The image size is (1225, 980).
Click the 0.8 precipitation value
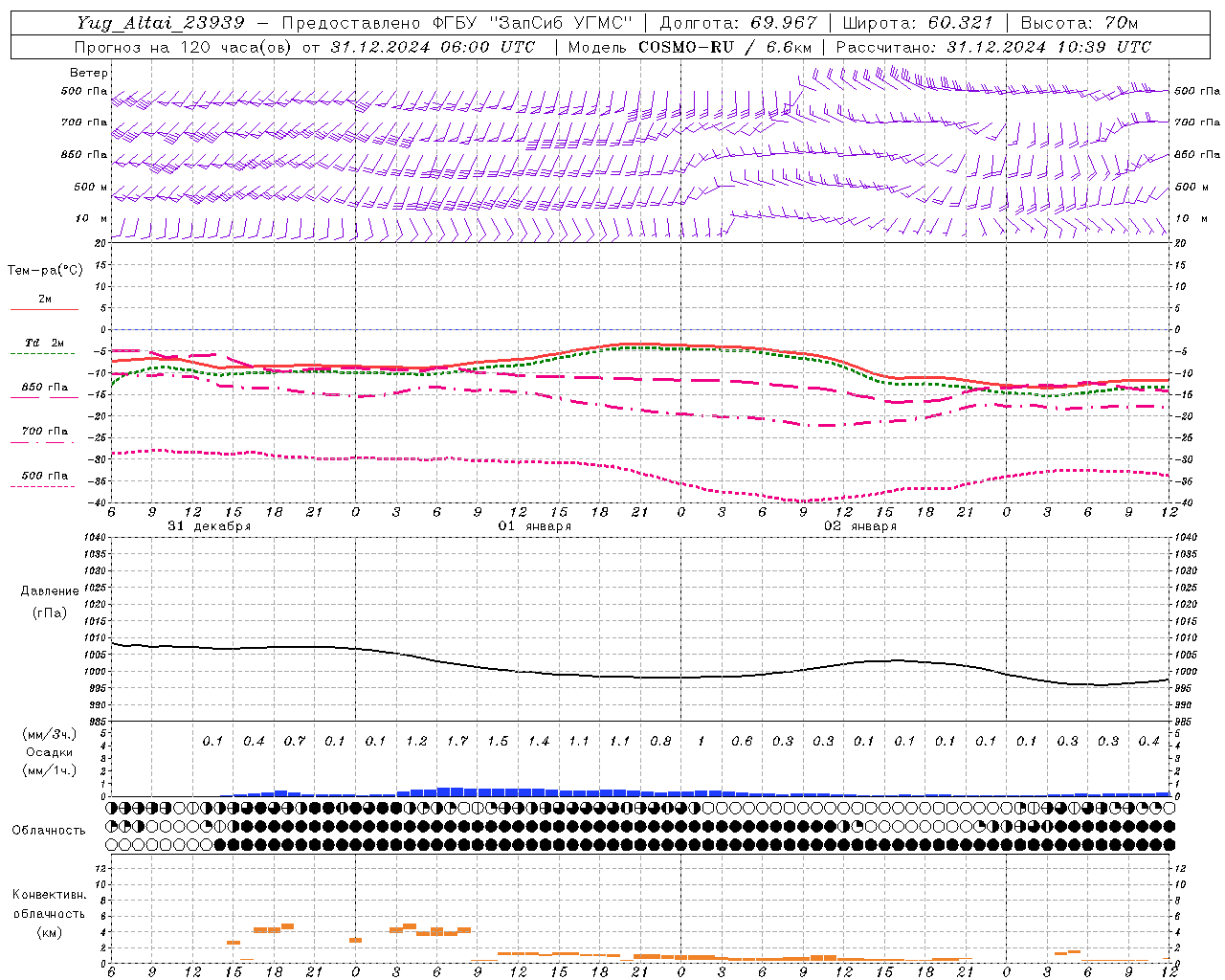tap(660, 741)
